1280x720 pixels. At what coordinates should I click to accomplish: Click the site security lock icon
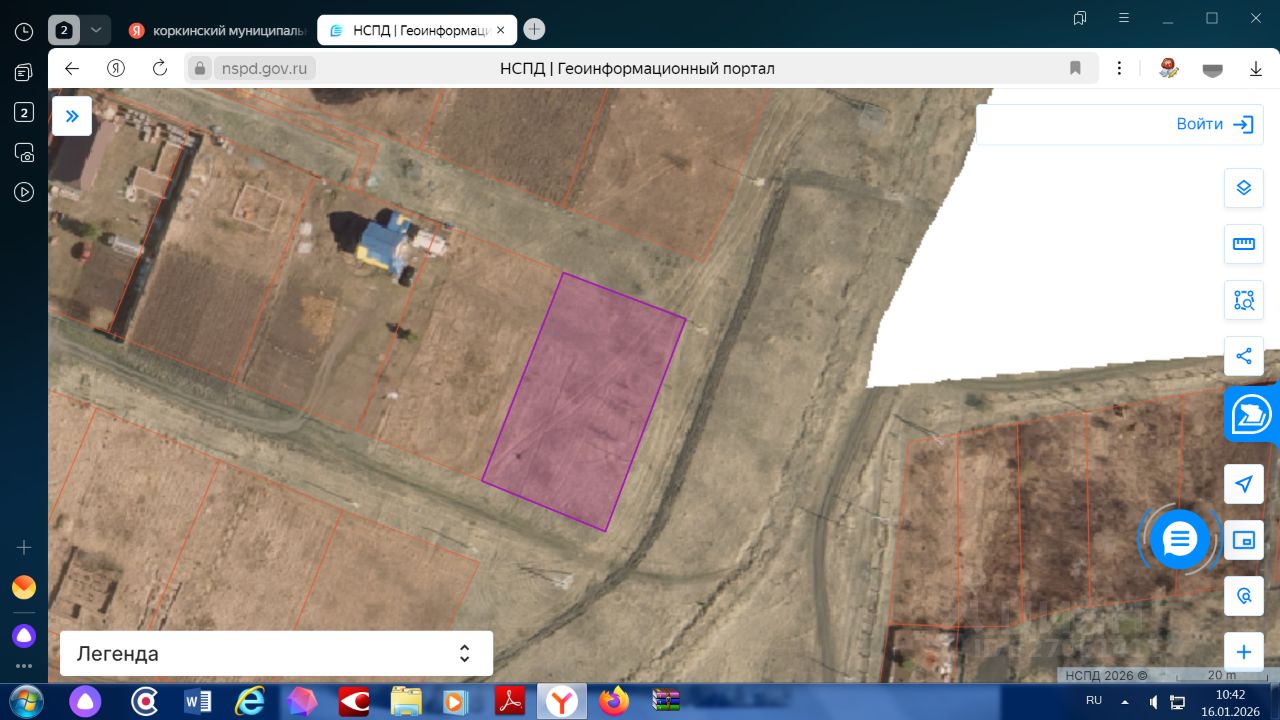(200, 68)
